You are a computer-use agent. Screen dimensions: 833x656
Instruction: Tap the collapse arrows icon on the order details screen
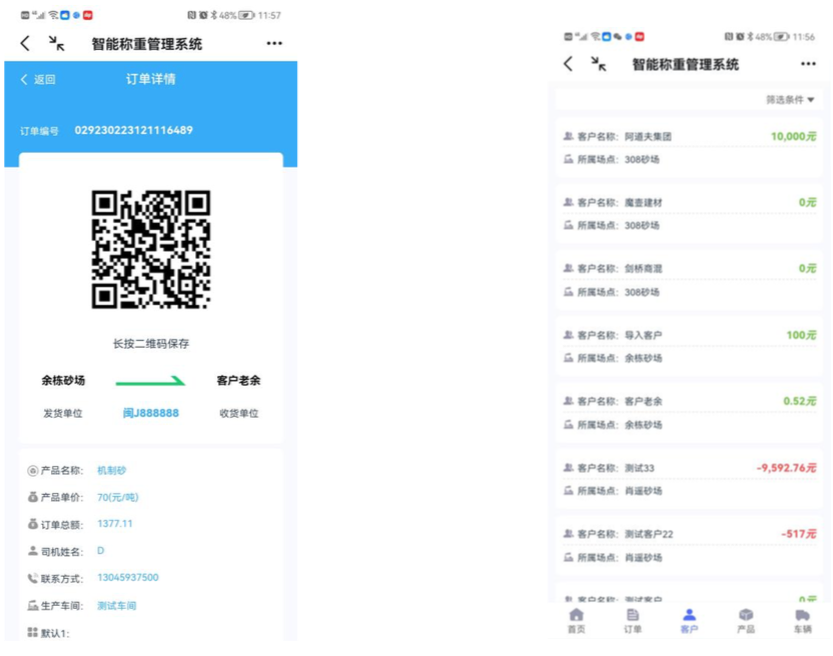tap(56, 44)
